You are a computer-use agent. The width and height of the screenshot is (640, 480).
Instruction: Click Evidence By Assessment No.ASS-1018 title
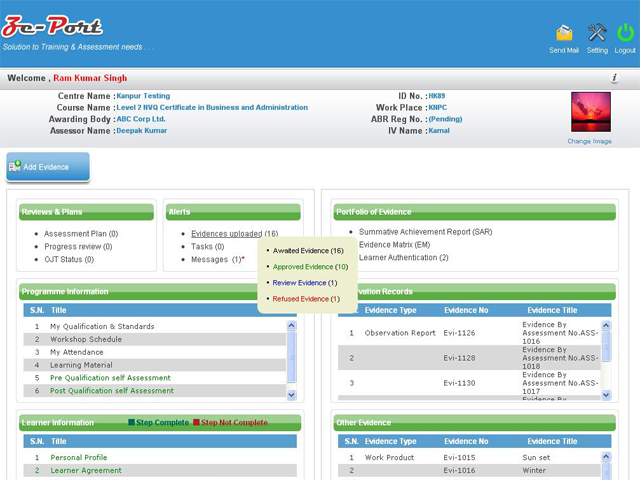point(560,358)
